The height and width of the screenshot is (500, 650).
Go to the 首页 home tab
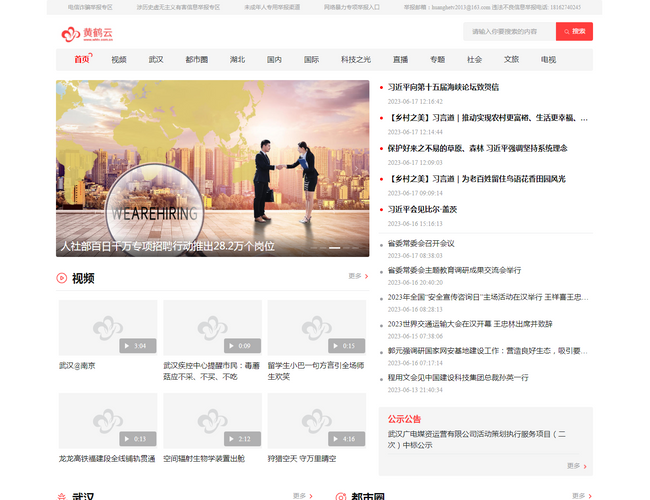[x=82, y=60]
